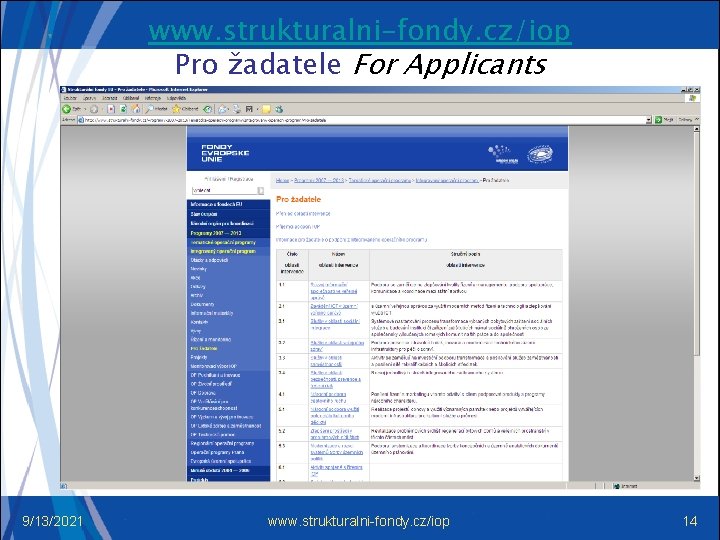Open the Úpravy menu
Viewport: 720px width, 540px height.
[89, 98]
